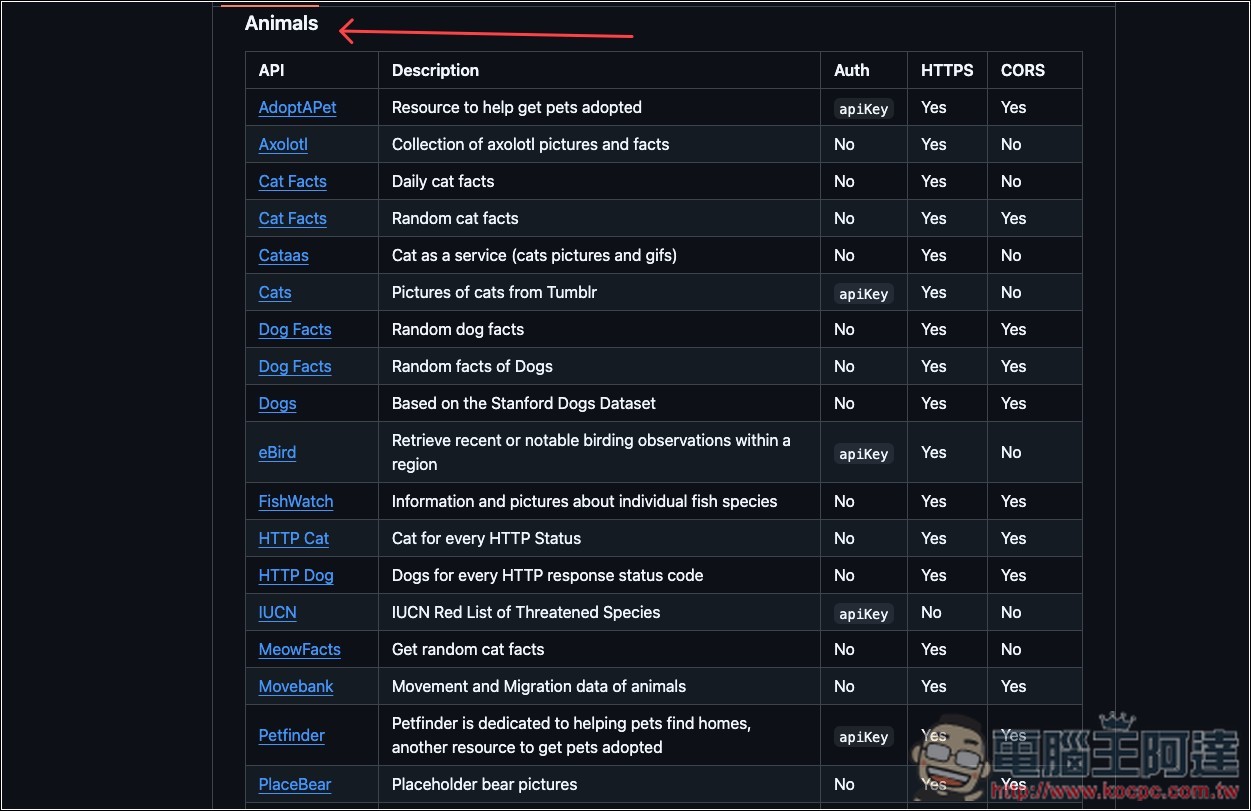Click the eBird birding observations description
Screen dimensions: 1251x811
click(591, 453)
